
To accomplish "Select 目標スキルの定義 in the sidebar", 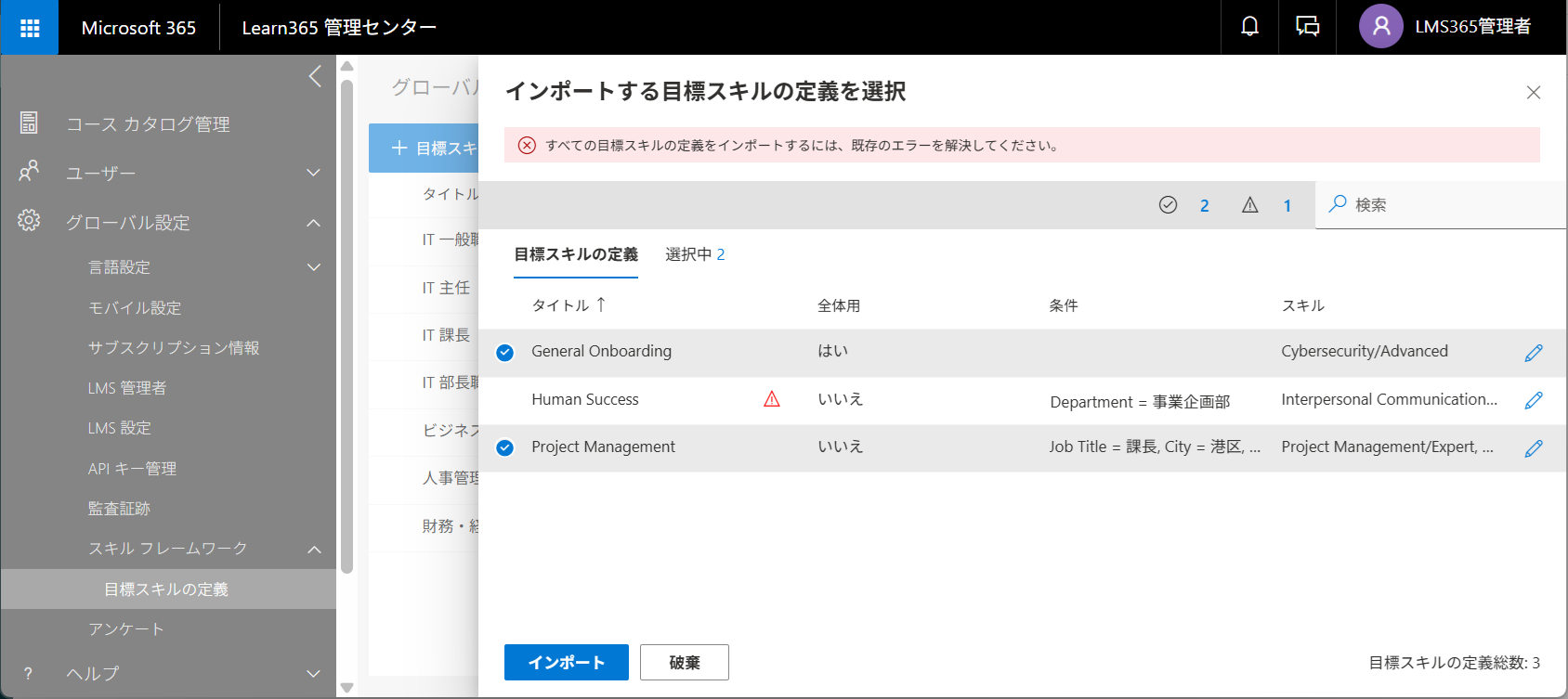I will click(x=168, y=589).
